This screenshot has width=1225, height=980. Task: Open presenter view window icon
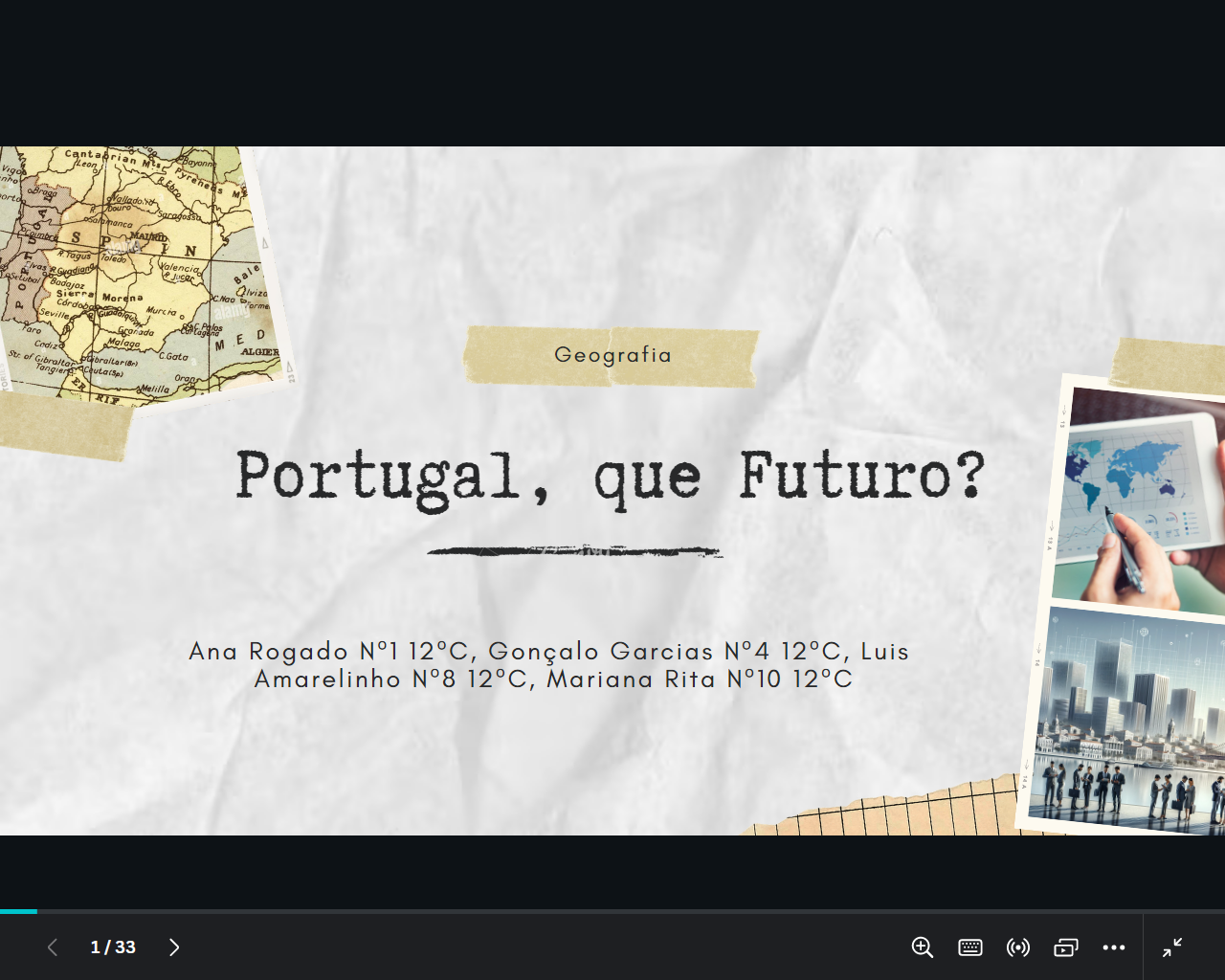coord(1066,947)
